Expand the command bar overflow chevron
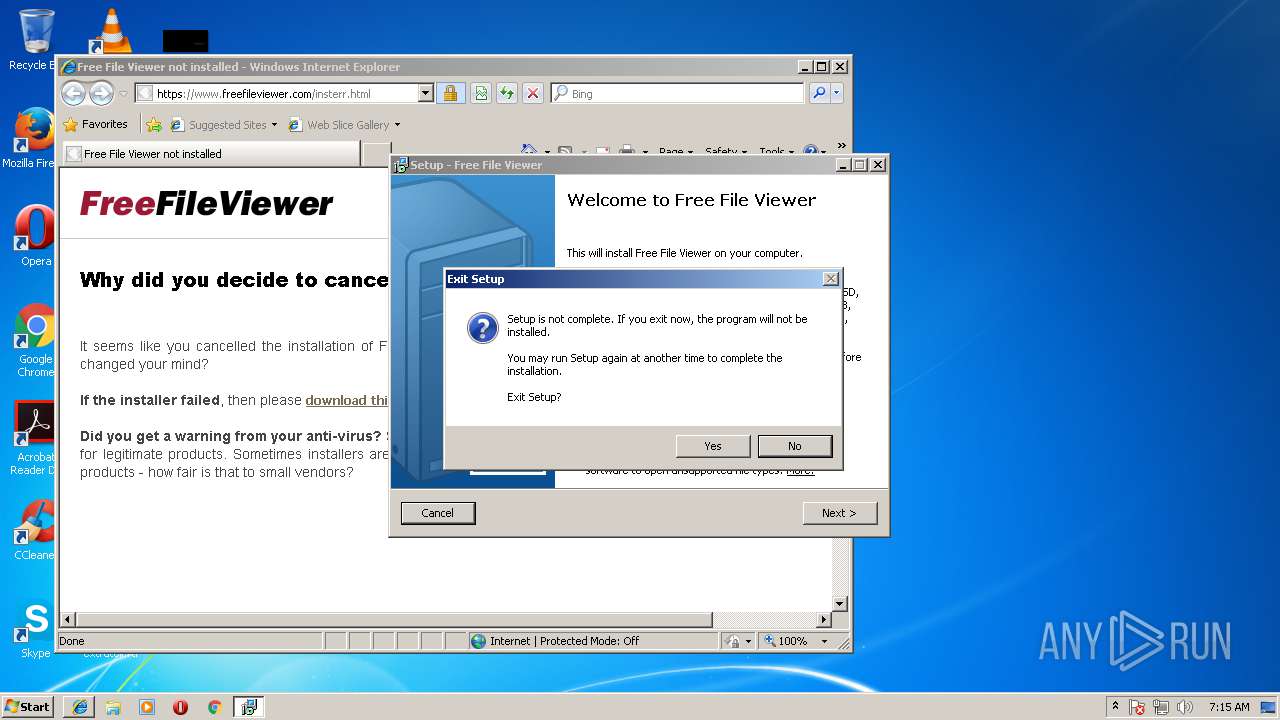The height and width of the screenshot is (720, 1280). (x=841, y=145)
